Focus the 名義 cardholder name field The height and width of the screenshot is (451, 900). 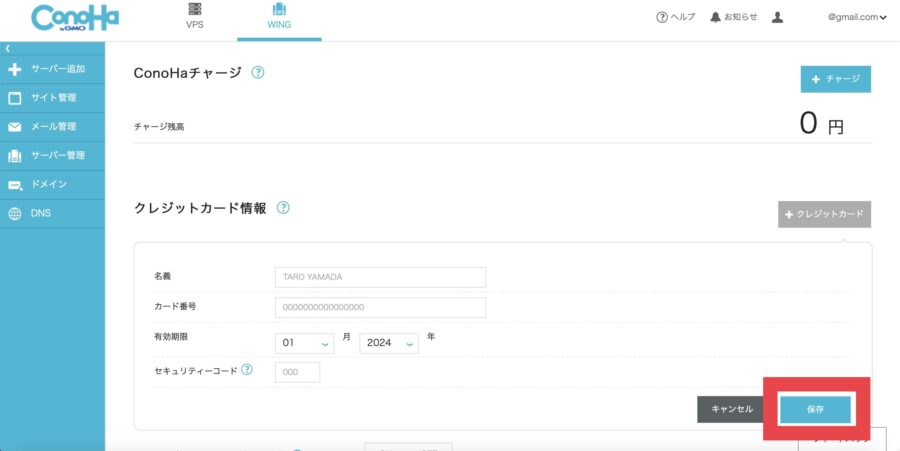click(x=381, y=277)
